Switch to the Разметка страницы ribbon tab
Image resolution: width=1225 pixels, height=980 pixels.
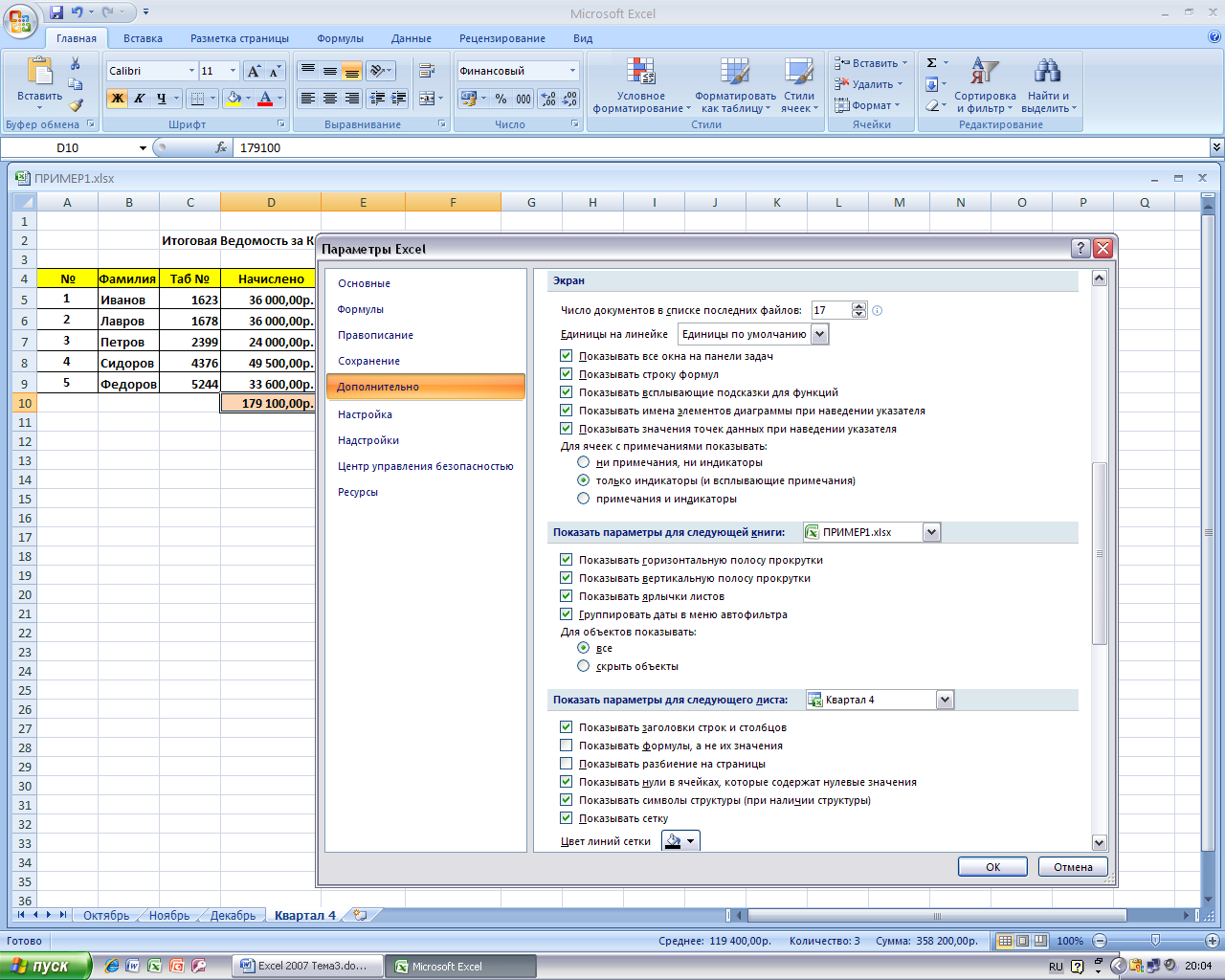(x=239, y=38)
